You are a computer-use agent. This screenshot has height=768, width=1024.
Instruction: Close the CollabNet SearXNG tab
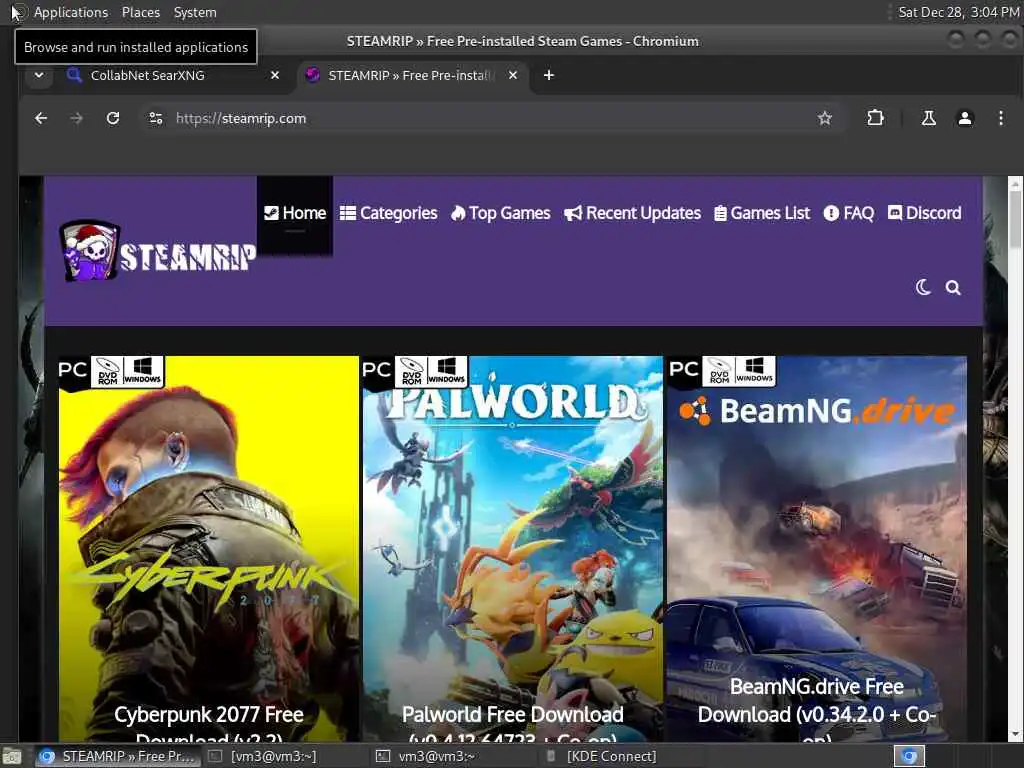pos(275,75)
